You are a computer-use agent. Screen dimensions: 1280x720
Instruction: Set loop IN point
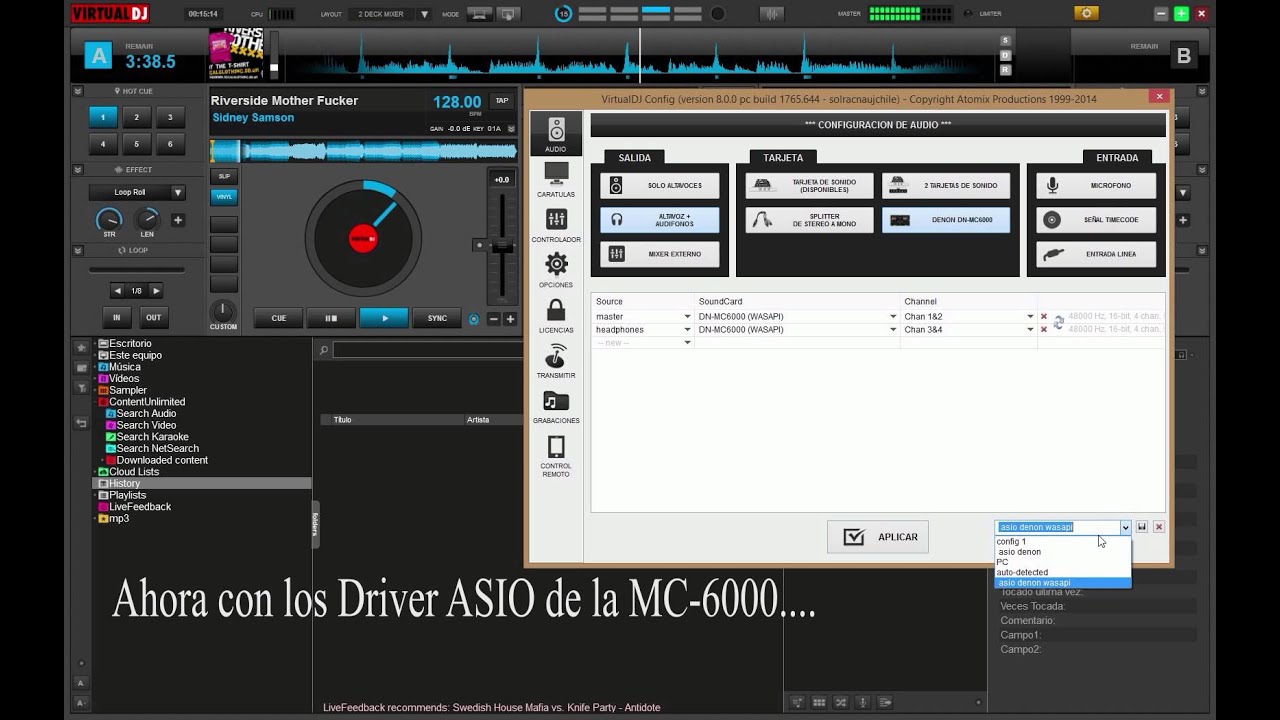(x=116, y=317)
